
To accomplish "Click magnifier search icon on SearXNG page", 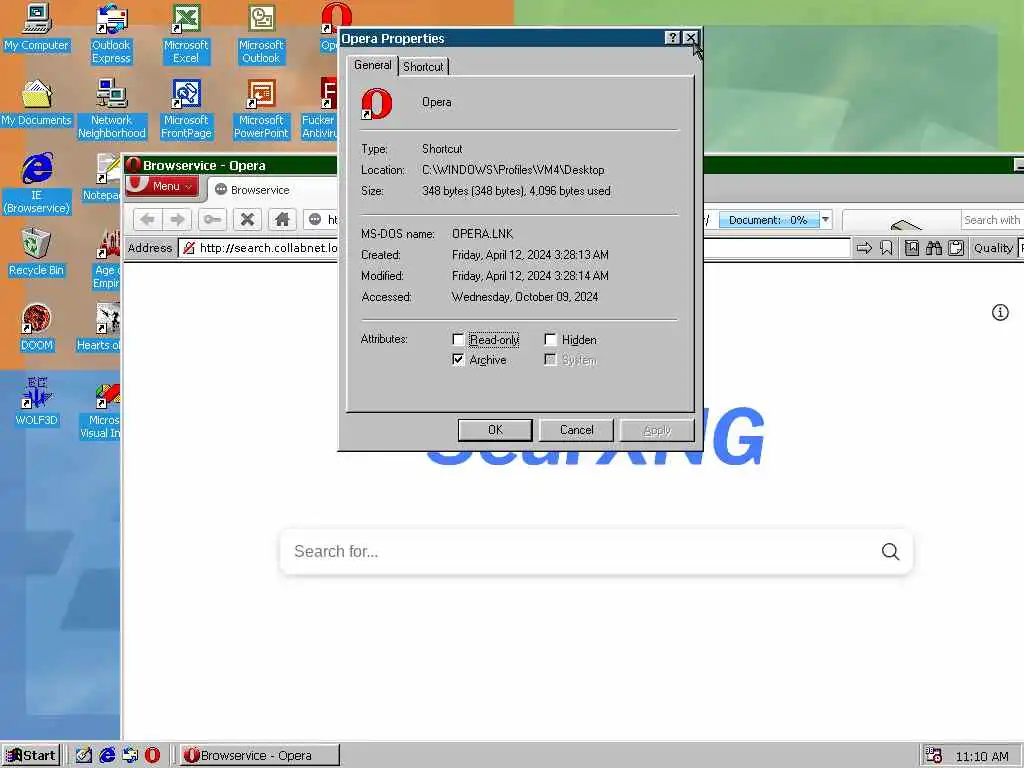I will coord(890,552).
